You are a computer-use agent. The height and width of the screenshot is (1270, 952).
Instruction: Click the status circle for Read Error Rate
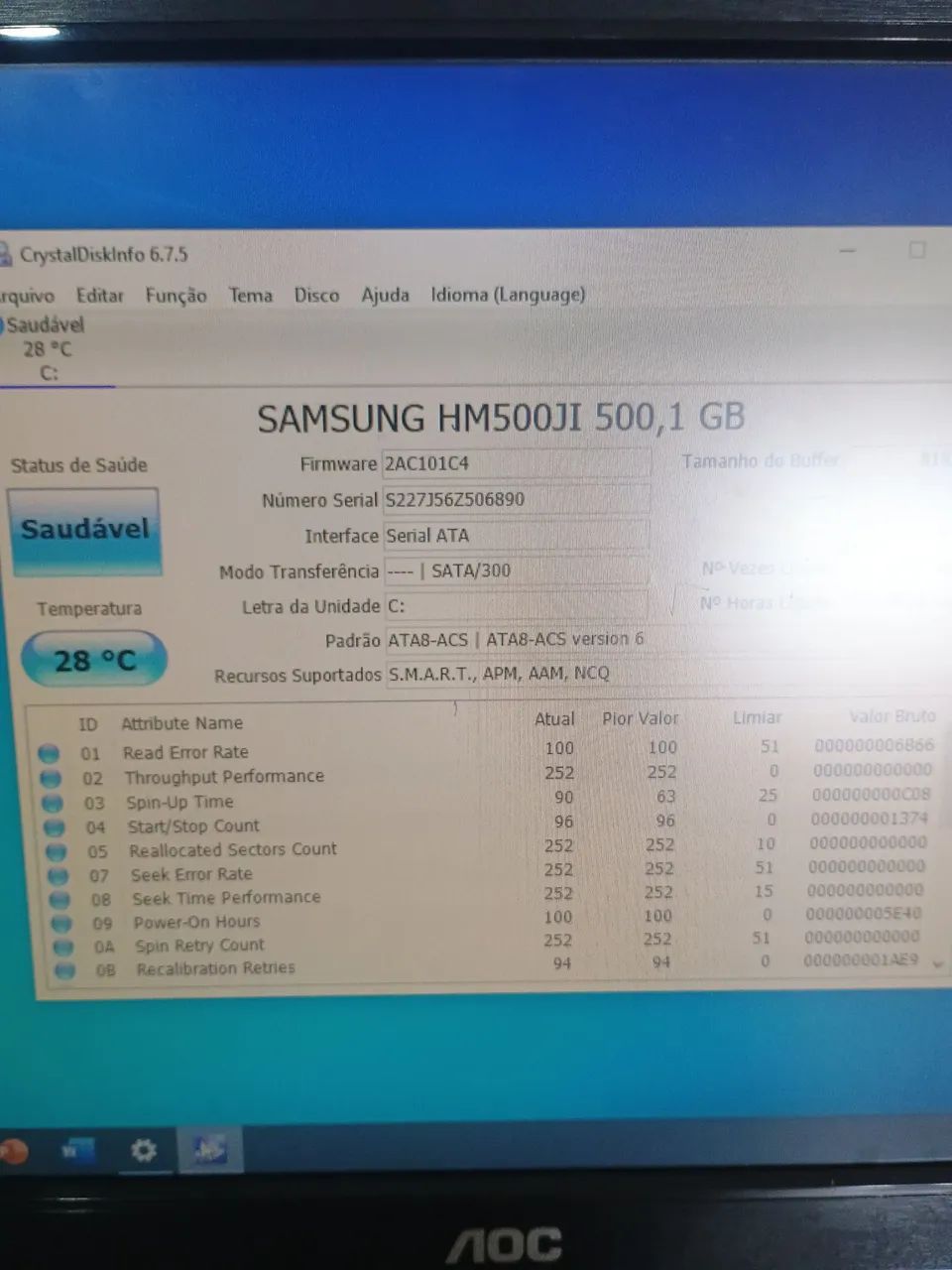point(48,754)
